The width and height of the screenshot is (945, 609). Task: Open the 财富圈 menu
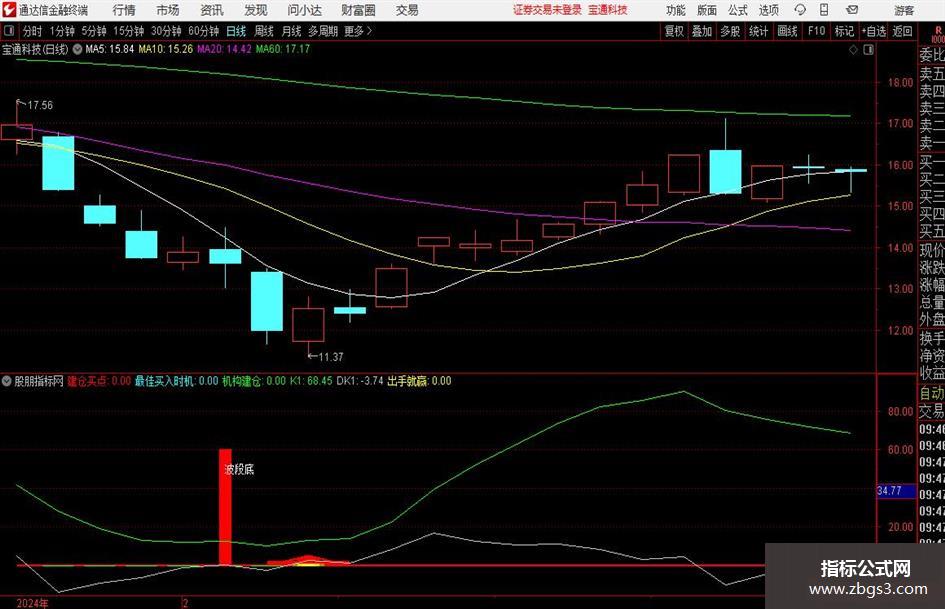tap(358, 10)
